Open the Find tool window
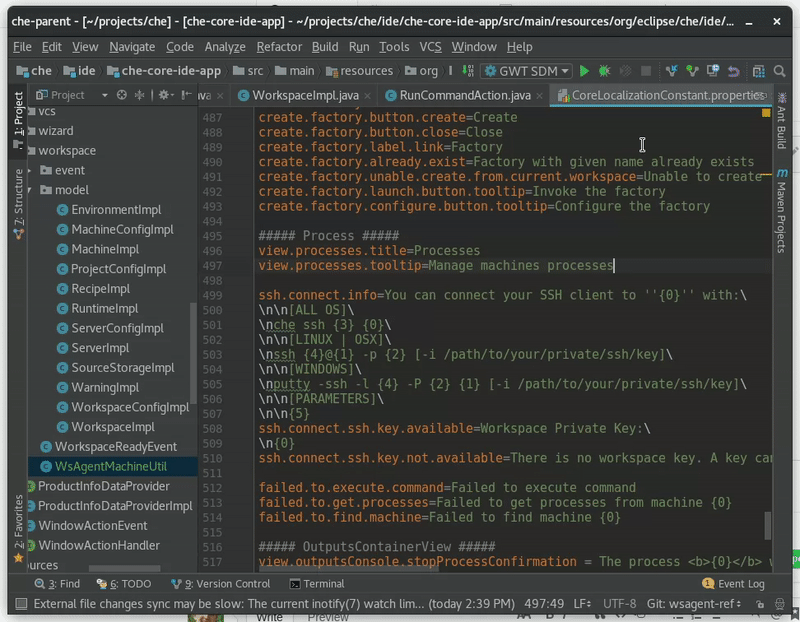The image size is (800, 622). [x=57, y=584]
